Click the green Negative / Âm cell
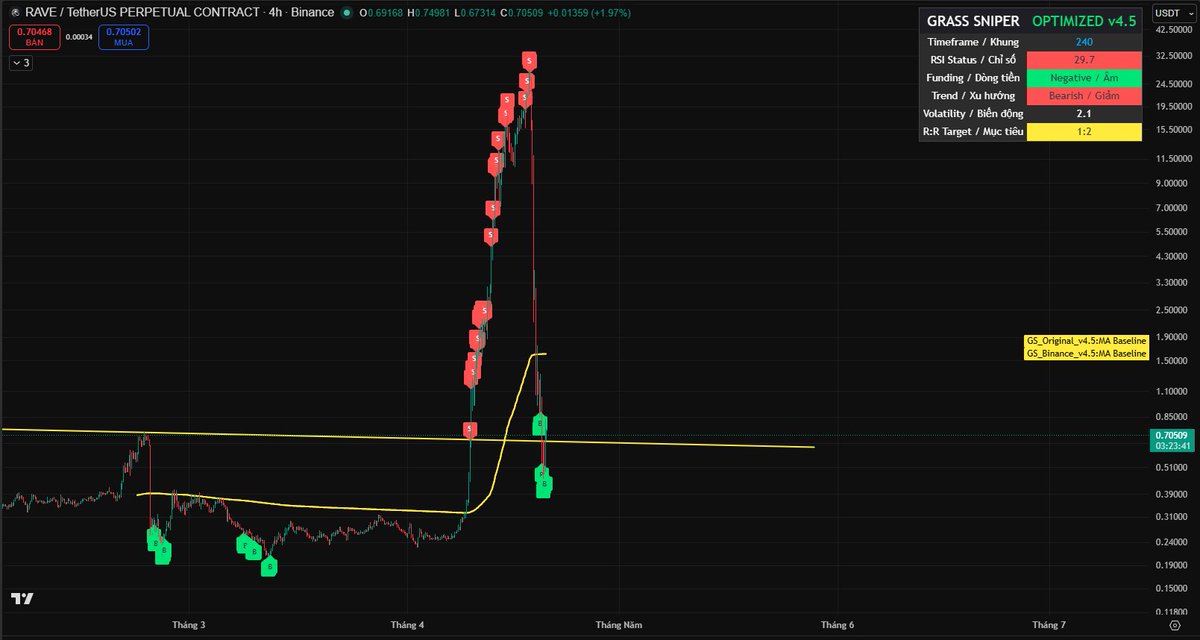The image size is (1200, 640). pos(1084,78)
